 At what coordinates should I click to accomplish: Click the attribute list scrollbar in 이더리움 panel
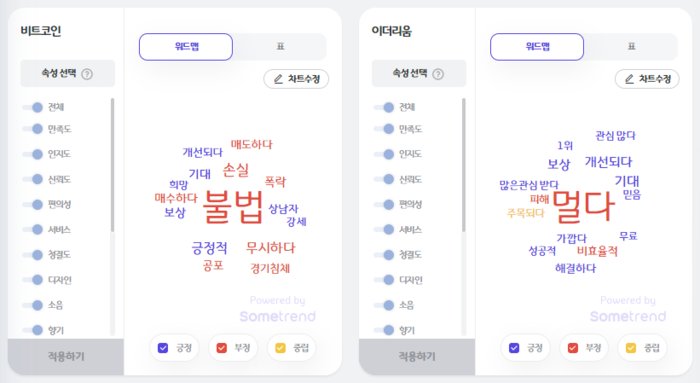point(464,165)
